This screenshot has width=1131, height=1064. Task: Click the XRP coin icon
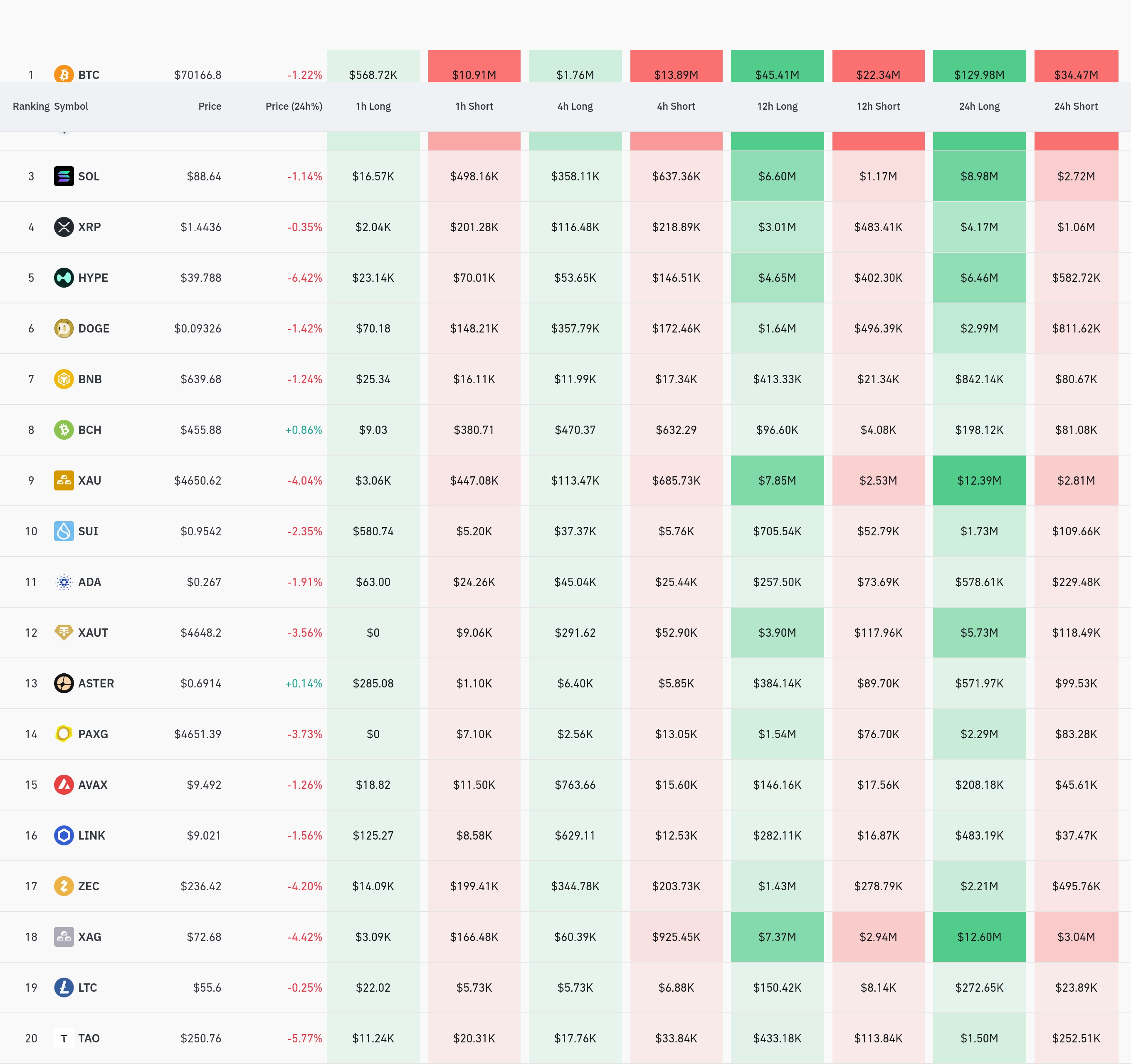click(64, 227)
